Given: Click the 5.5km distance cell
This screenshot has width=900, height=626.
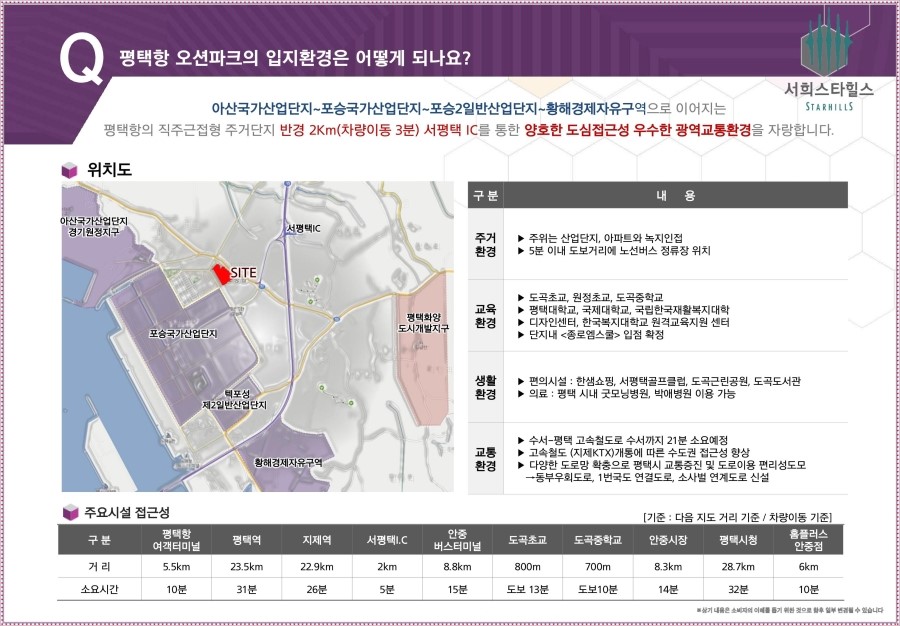Looking at the screenshot, I should pyautogui.click(x=176, y=567).
